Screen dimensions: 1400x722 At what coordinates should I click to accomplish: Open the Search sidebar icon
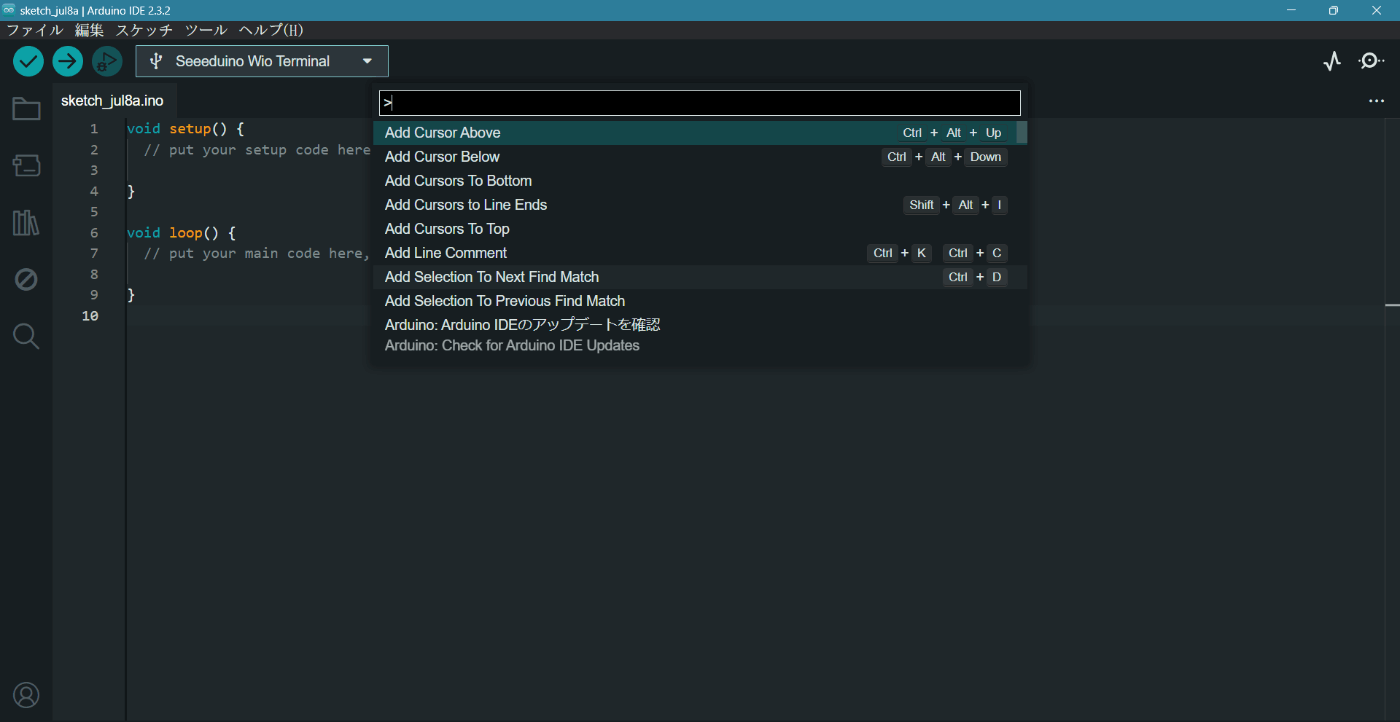[26, 336]
